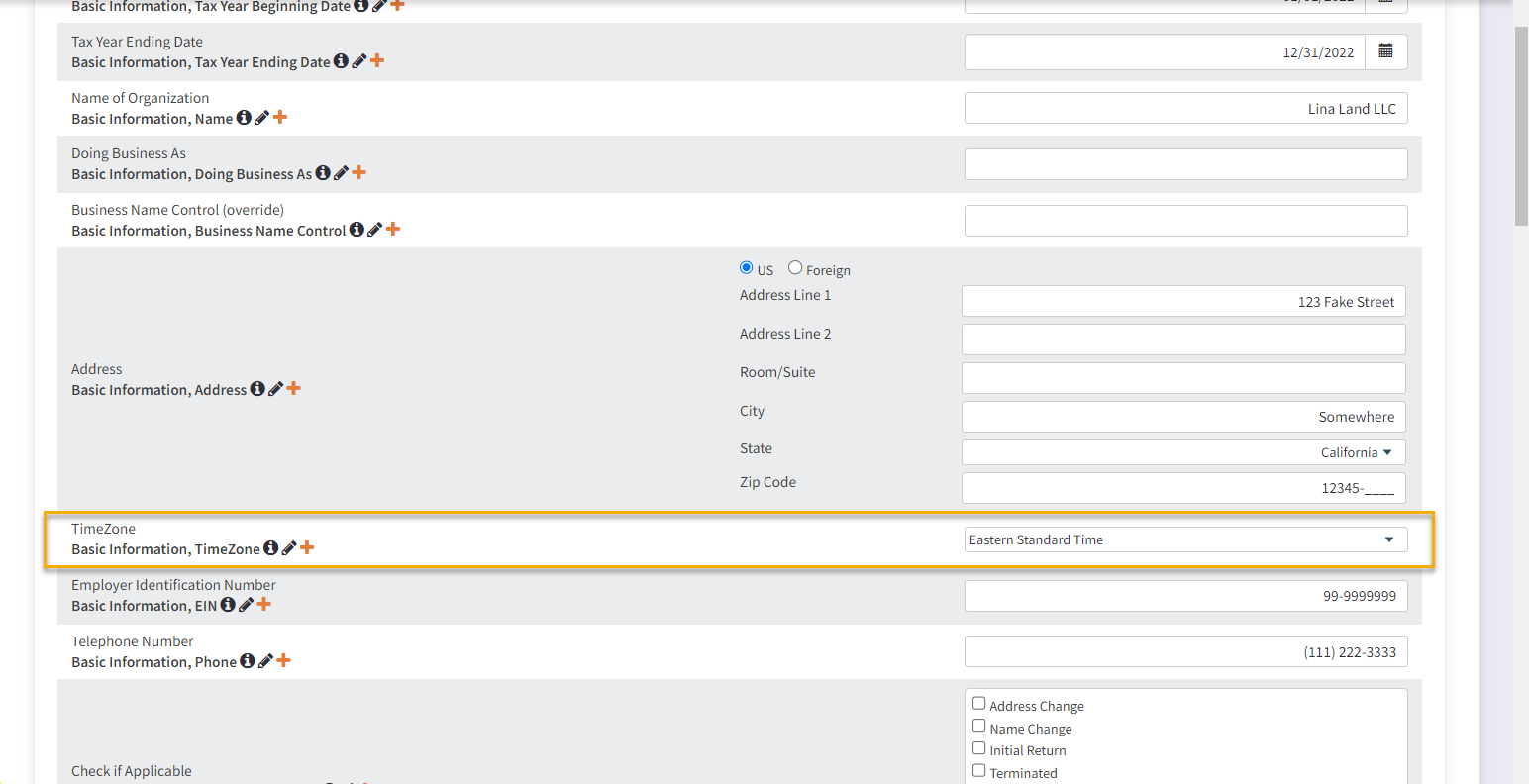Check the Address Change checkbox
This screenshot has height=784, width=1529.
click(x=978, y=704)
